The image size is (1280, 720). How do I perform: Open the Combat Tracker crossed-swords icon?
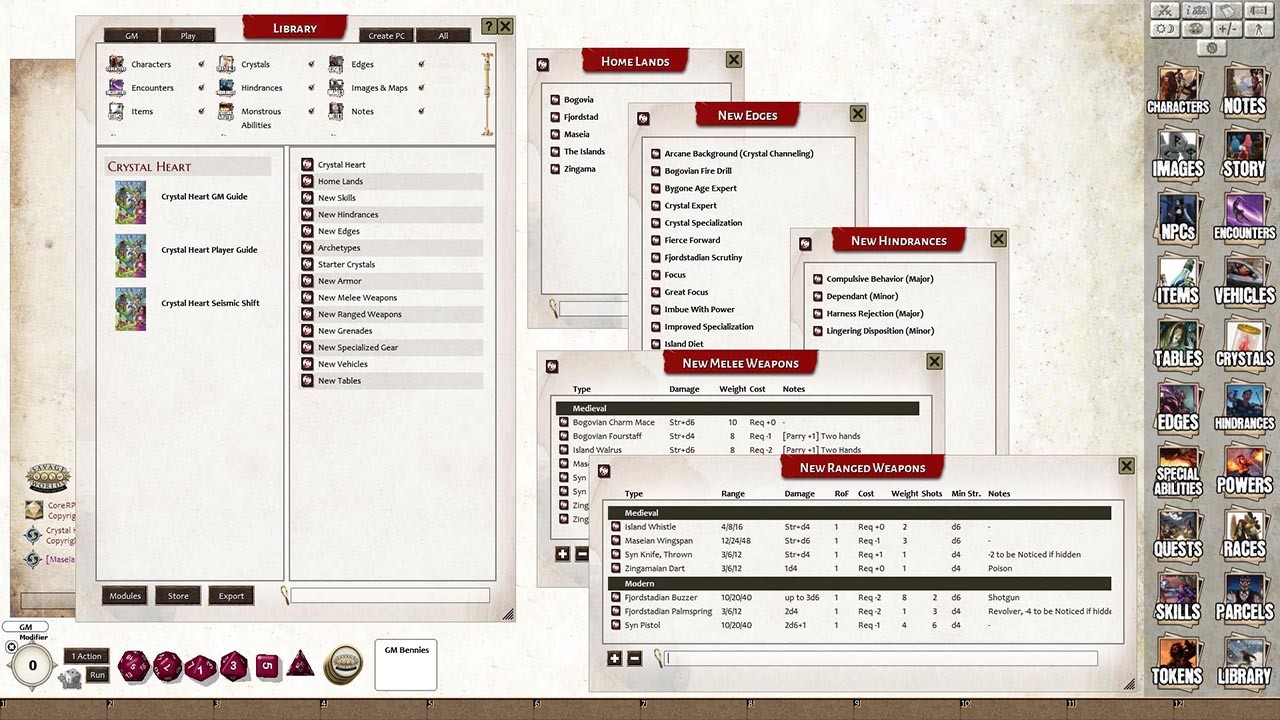click(x=1164, y=12)
